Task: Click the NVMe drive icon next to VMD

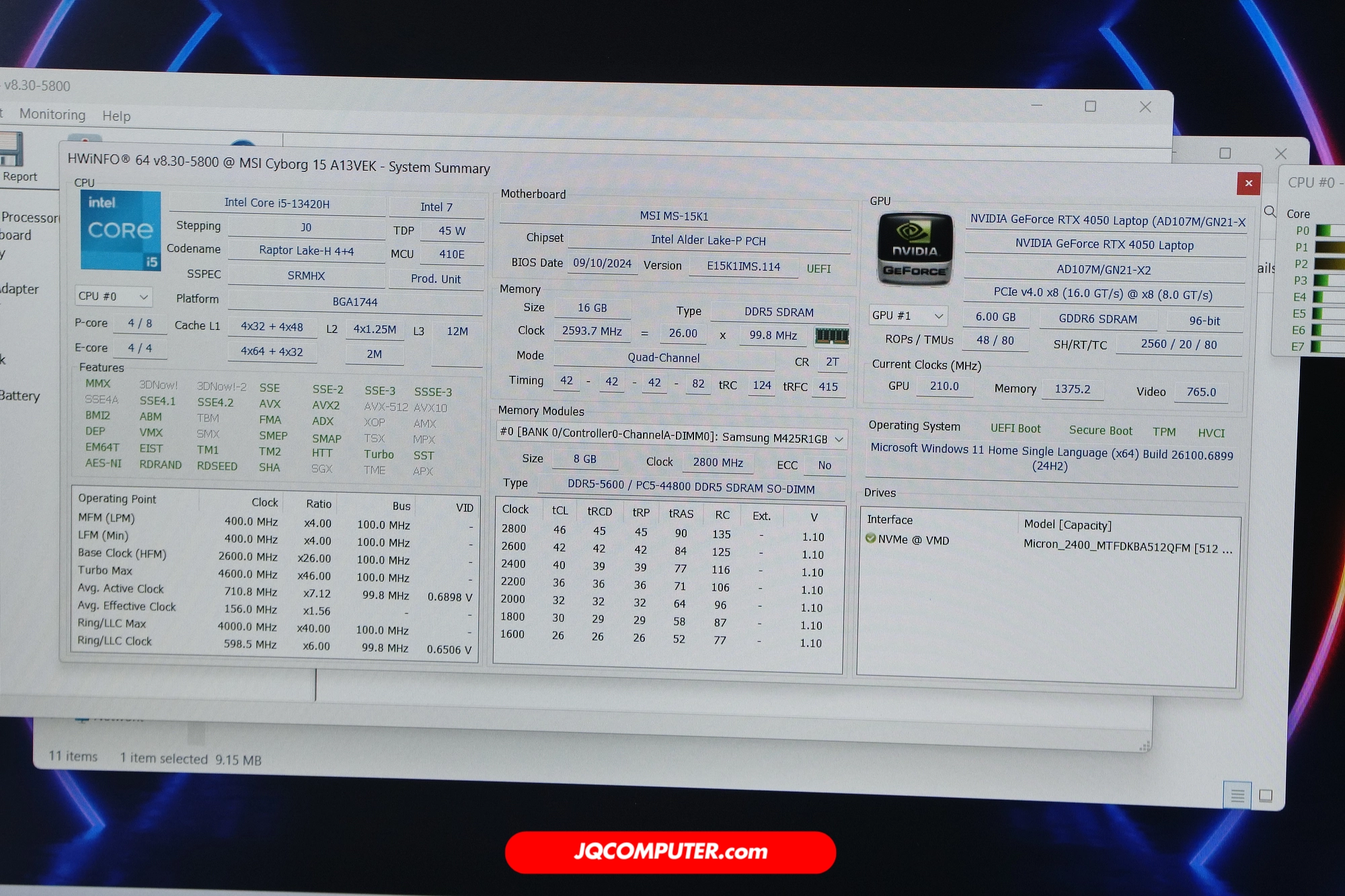Action: (870, 540)
